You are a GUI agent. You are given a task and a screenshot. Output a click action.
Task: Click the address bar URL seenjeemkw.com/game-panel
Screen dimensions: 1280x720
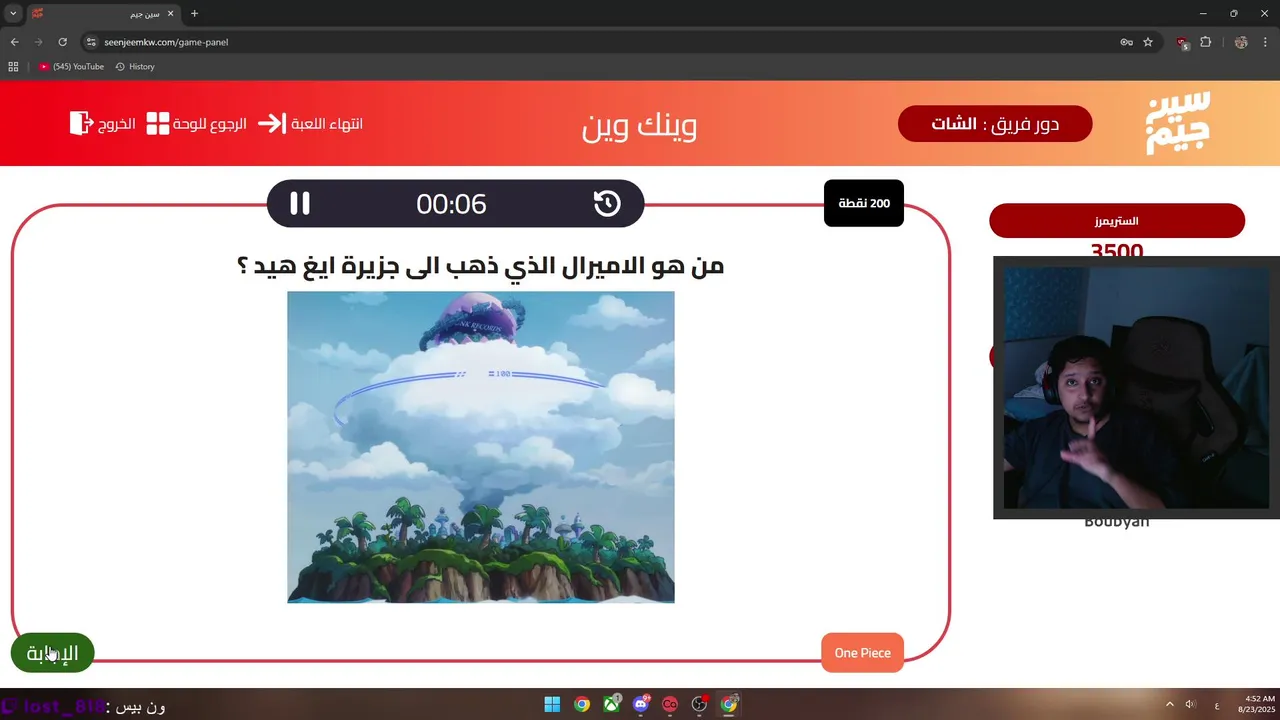(167, 42)
